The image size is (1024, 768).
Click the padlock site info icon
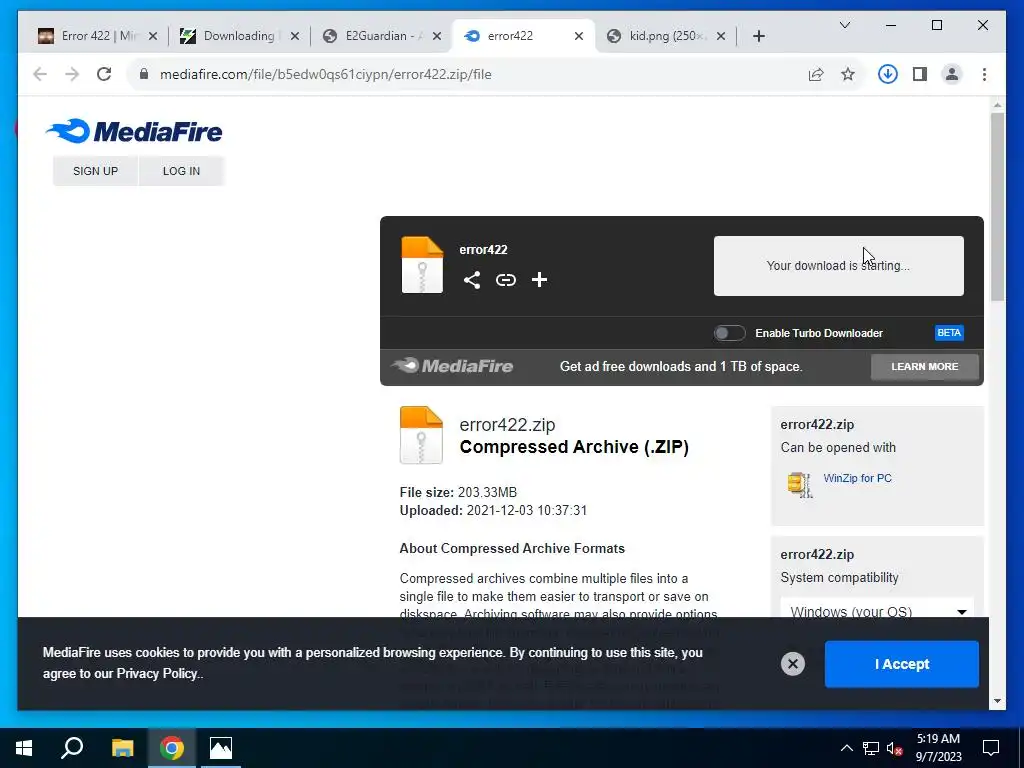tap(144, 74)
